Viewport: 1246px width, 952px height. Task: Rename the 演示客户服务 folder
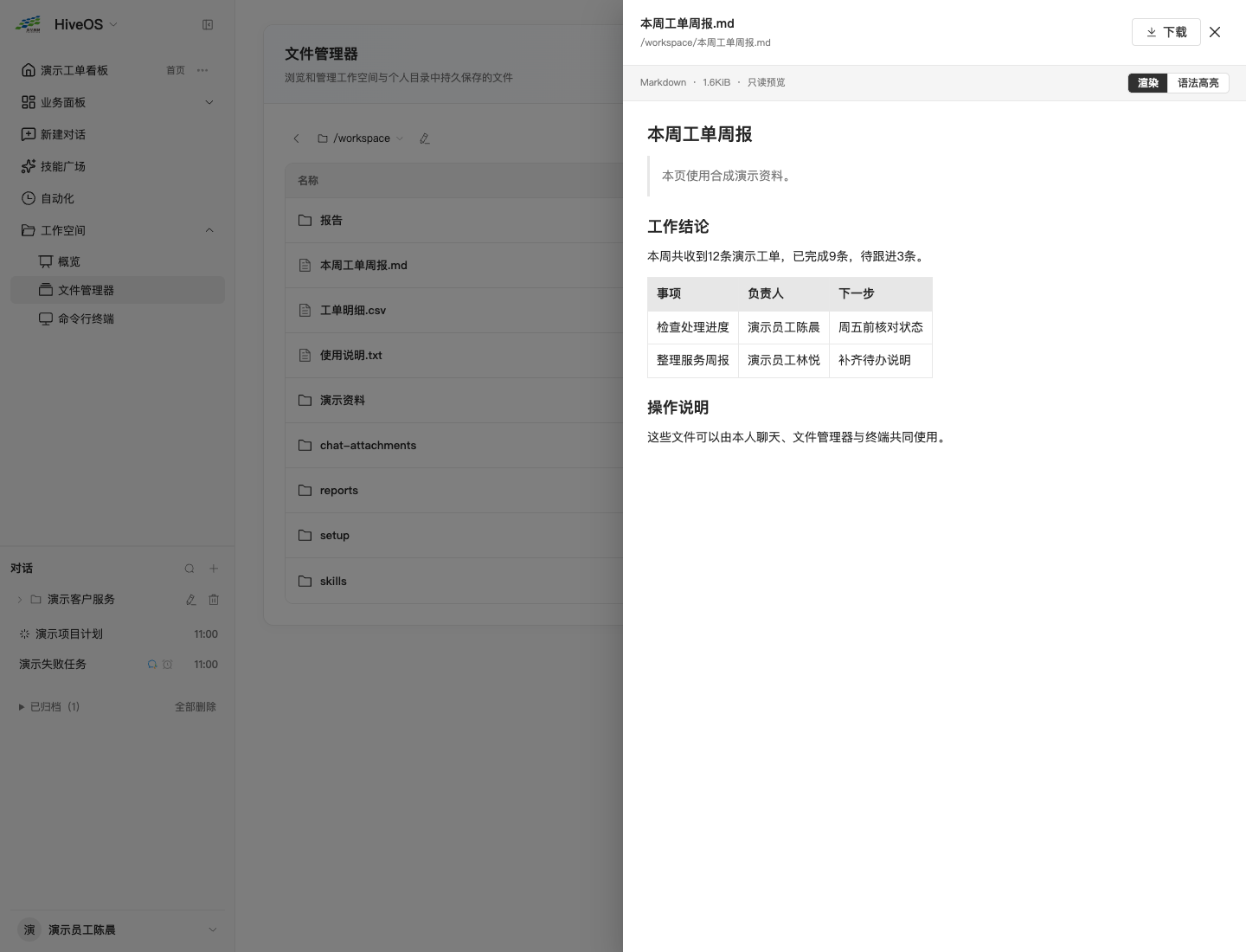[x=191, y=600]
